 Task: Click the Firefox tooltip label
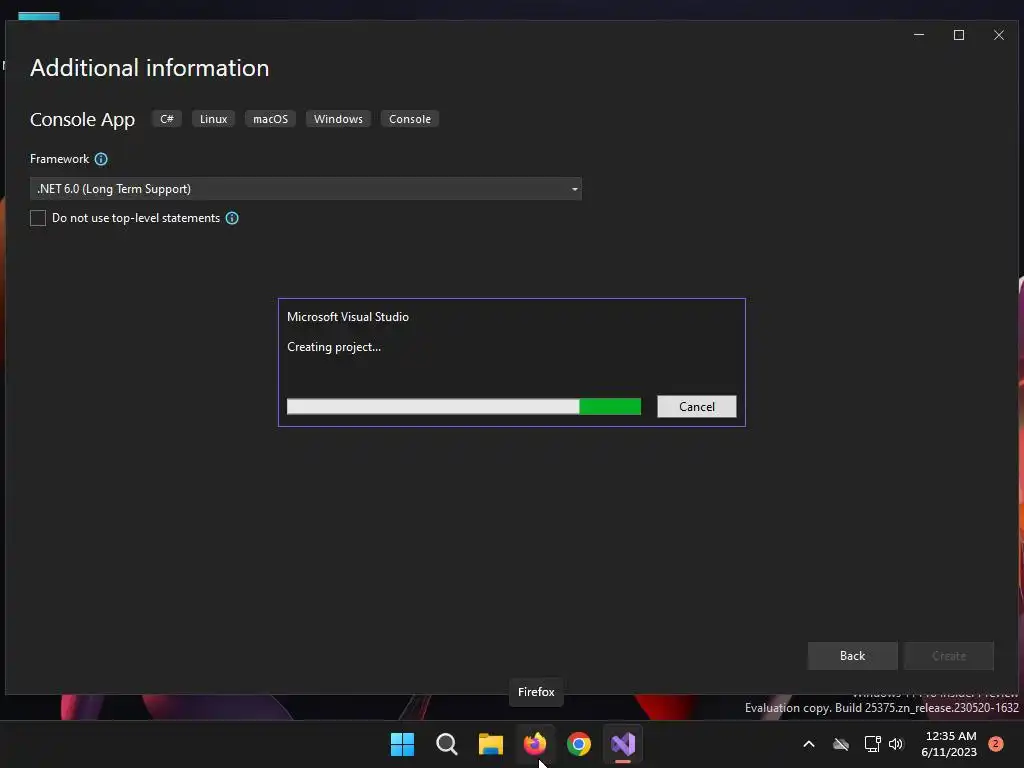click(536, 692)
